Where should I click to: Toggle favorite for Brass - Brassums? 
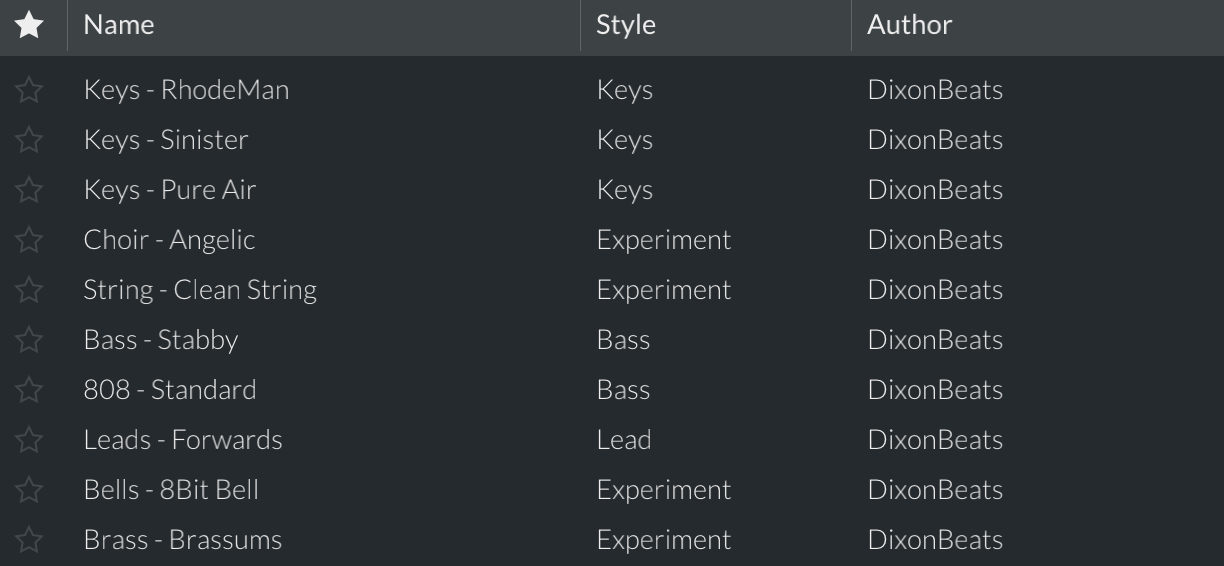click(x=30, y=540)
